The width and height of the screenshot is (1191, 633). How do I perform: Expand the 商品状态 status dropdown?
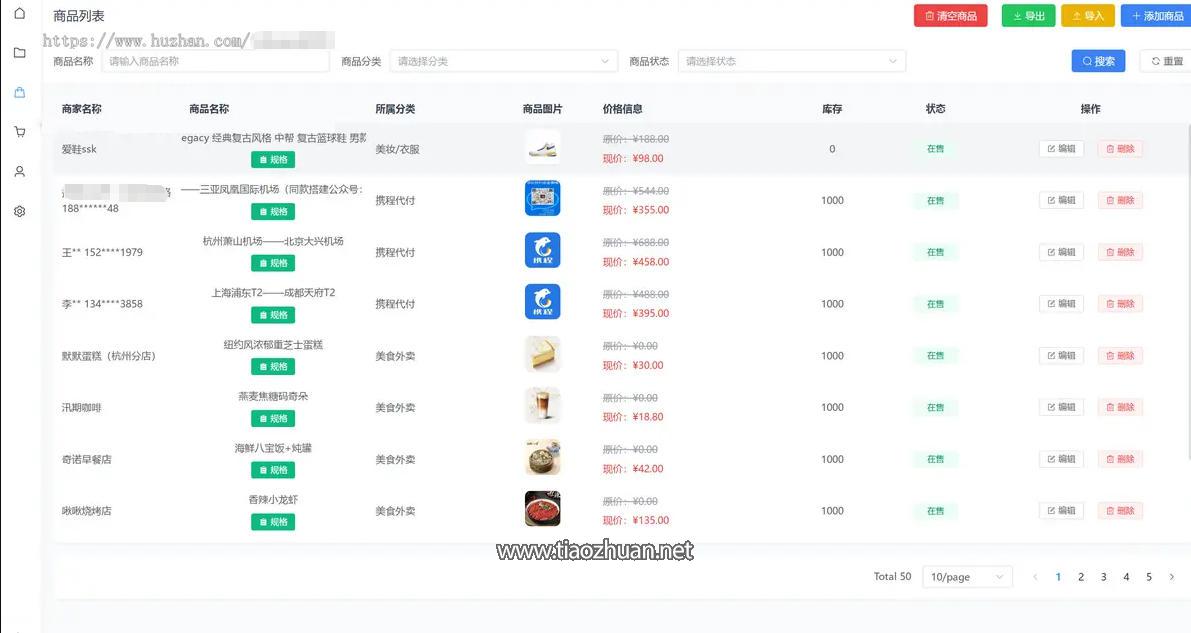[791, 61]
